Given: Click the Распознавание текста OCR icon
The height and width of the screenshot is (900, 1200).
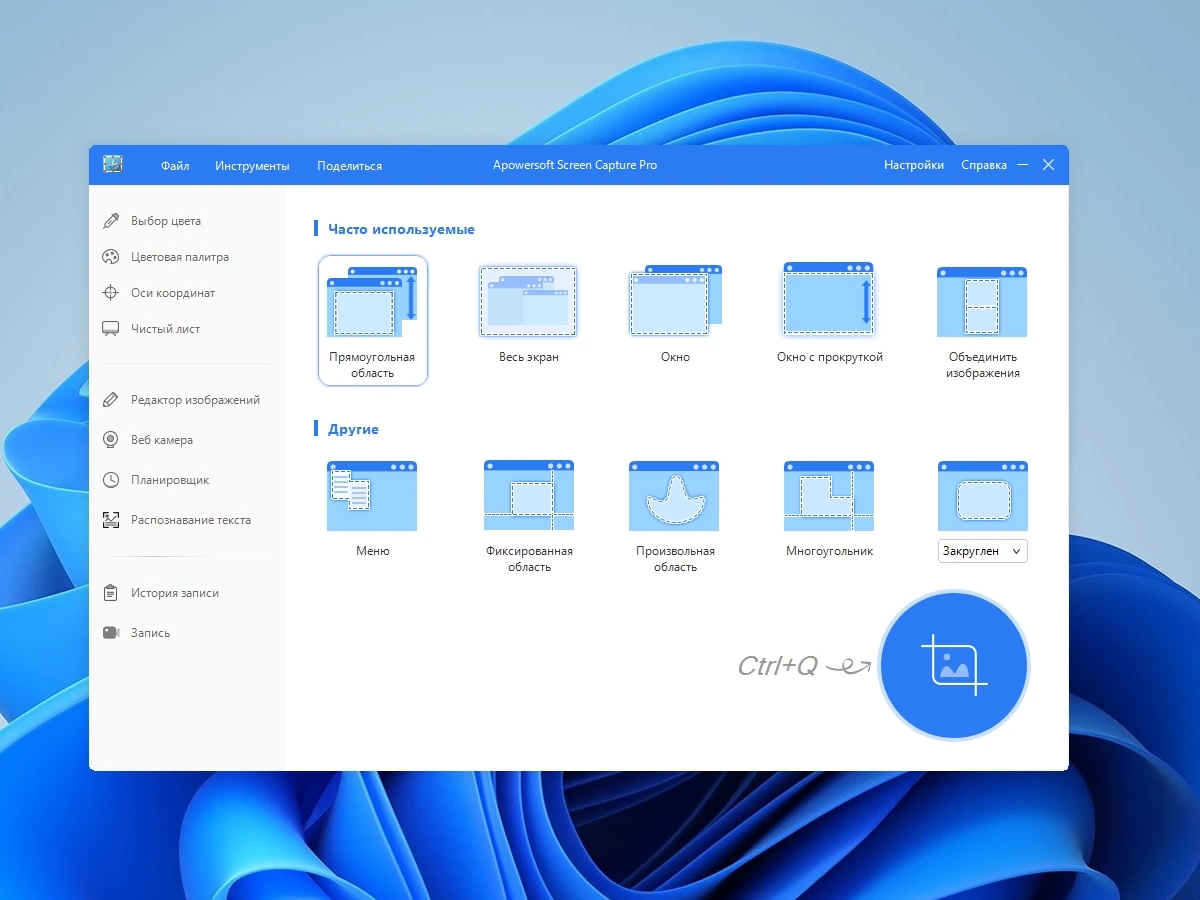Looking at the screenshot, I should [111, 520].
